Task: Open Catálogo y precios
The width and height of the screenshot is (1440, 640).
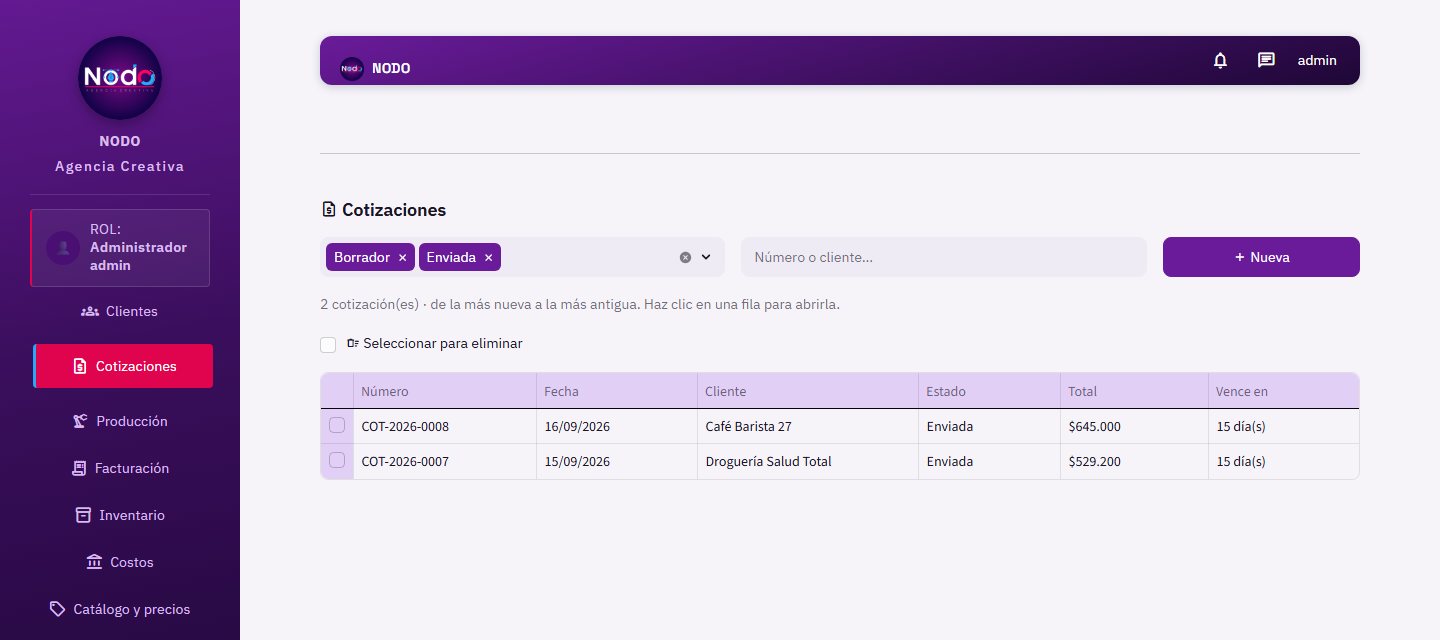Action: pyautogui.click(x=120, y=609)
